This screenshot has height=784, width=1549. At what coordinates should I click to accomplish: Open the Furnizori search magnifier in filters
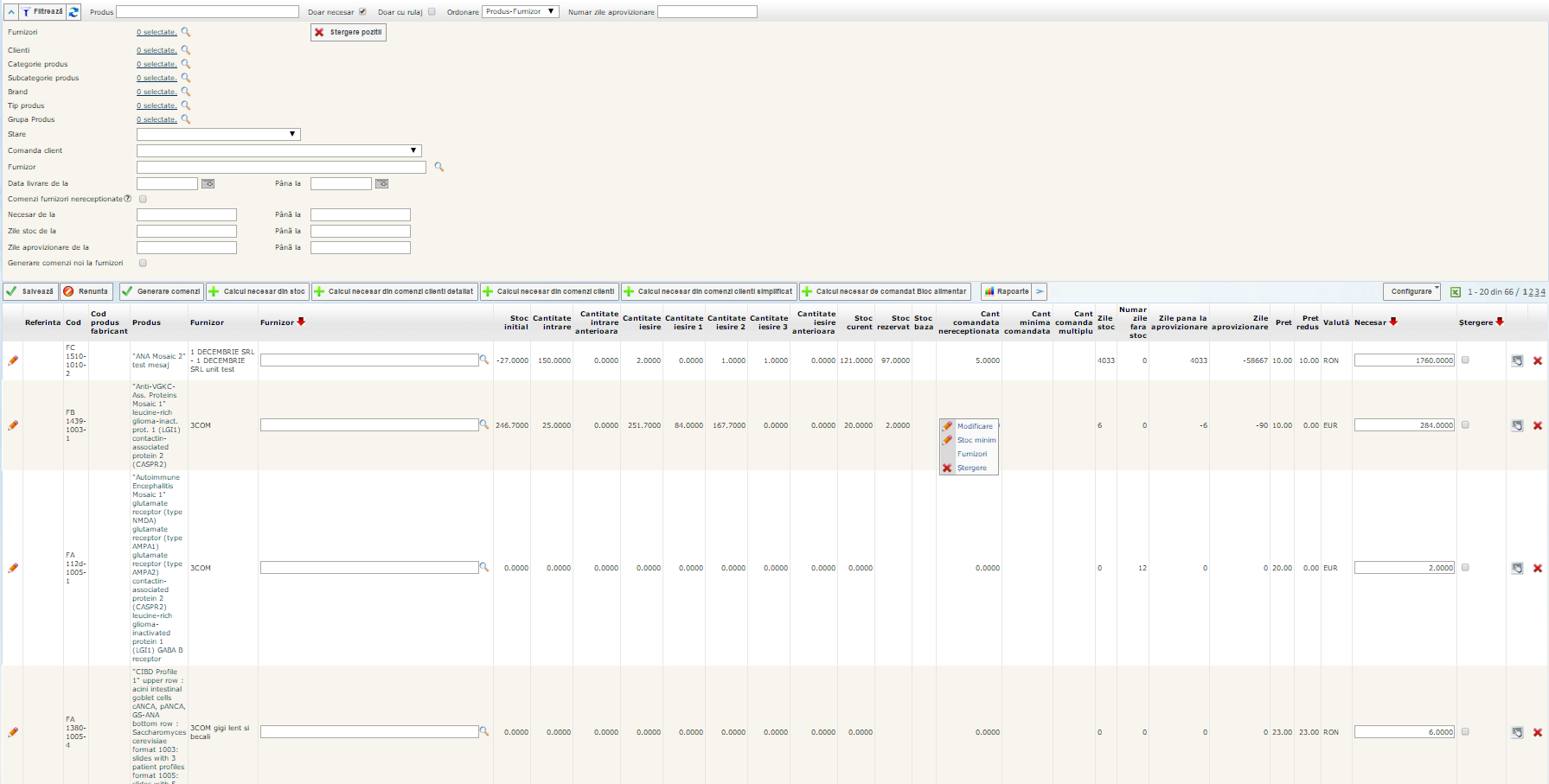(x=185, y=32)
